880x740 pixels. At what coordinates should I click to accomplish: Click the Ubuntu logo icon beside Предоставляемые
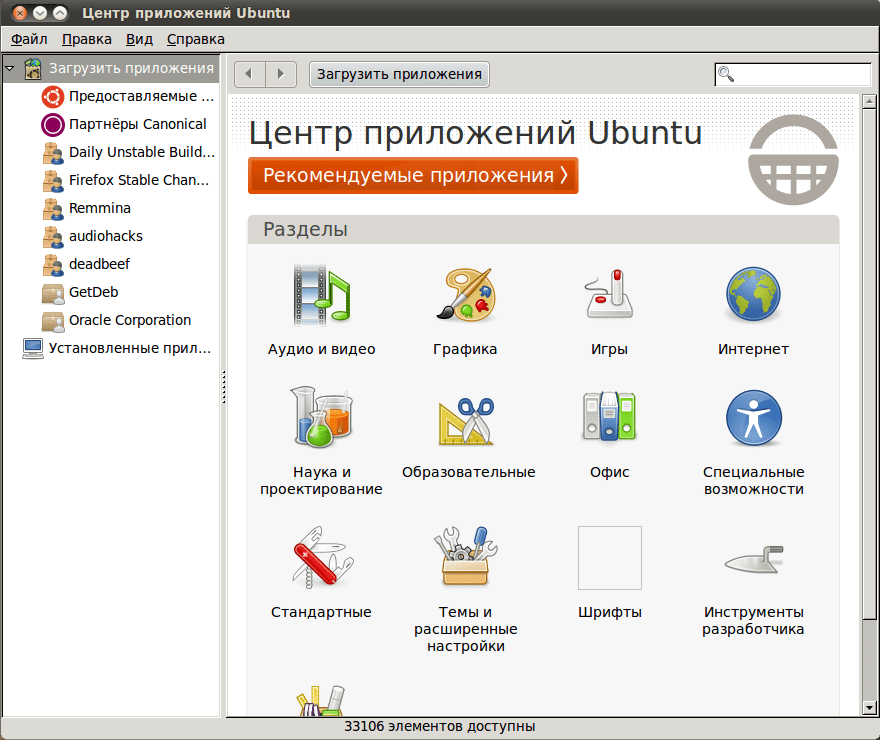click(x=53, y=96)
